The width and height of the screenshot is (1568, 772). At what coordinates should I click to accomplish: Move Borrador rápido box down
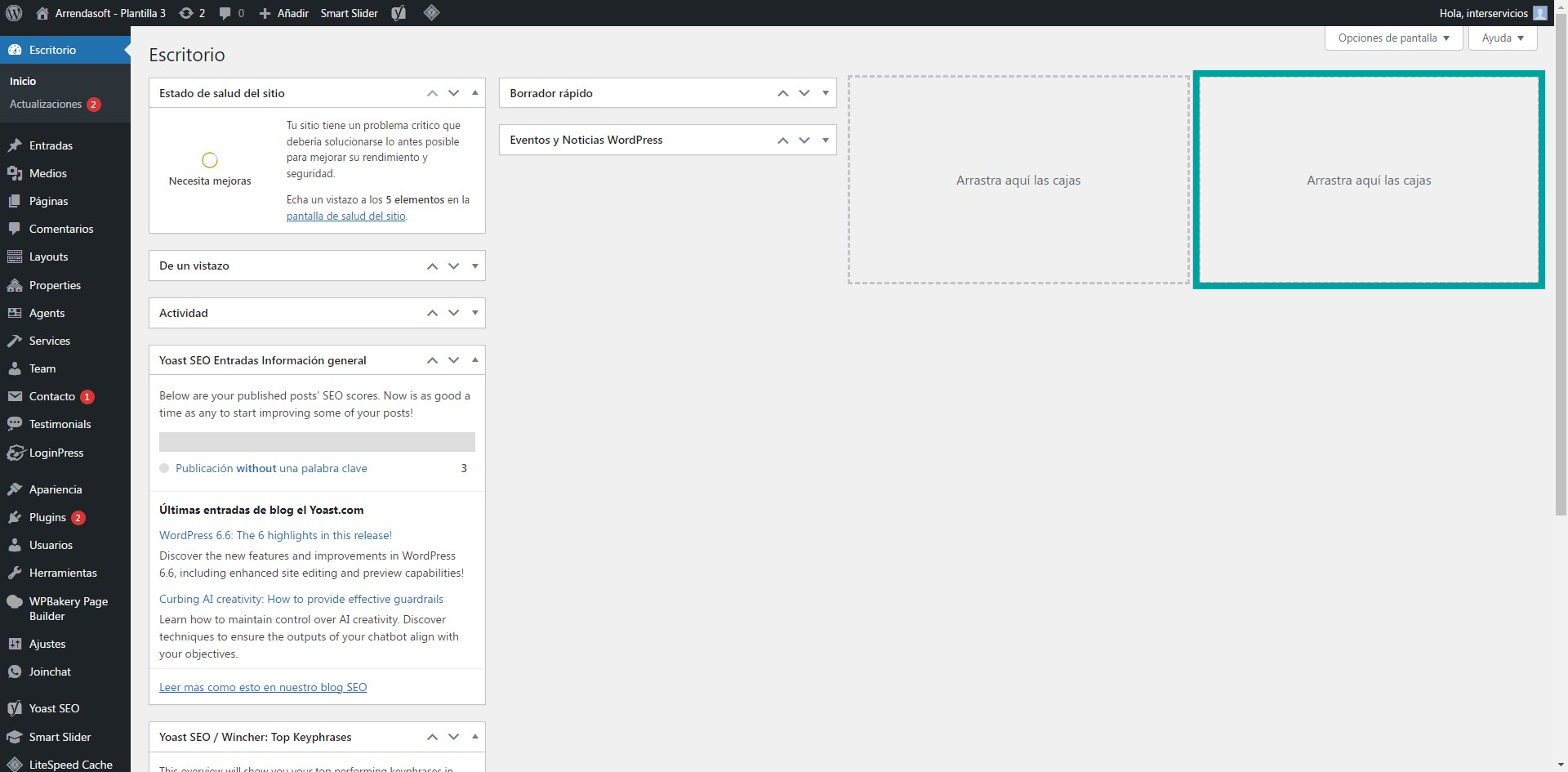(804, 93)
